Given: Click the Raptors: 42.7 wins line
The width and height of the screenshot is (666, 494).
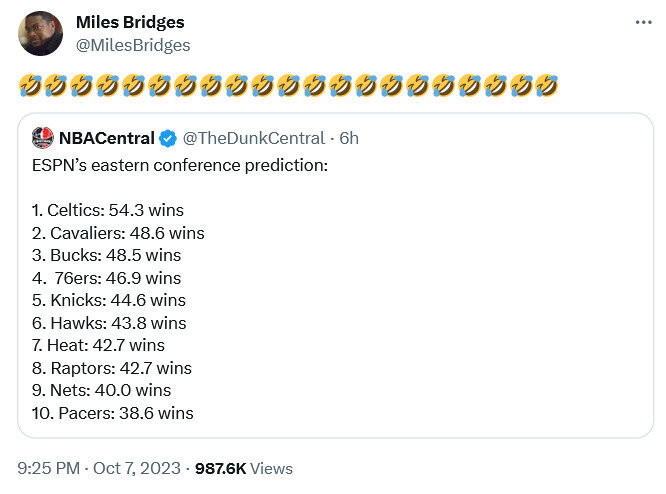Looking at the screenshot, I should [111, 368].
